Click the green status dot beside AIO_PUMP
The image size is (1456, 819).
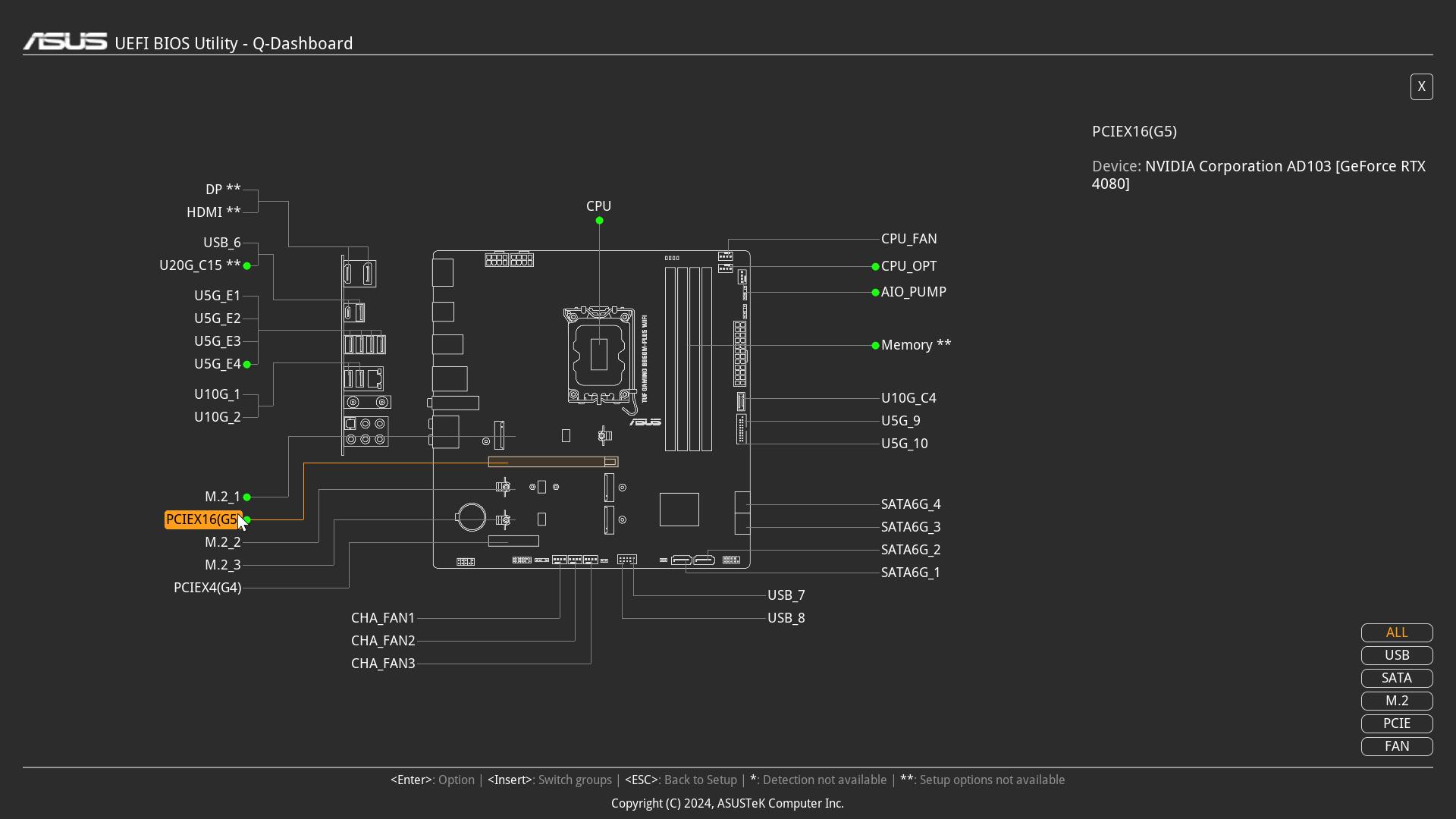pyautogui.click(x=875, y=293)
